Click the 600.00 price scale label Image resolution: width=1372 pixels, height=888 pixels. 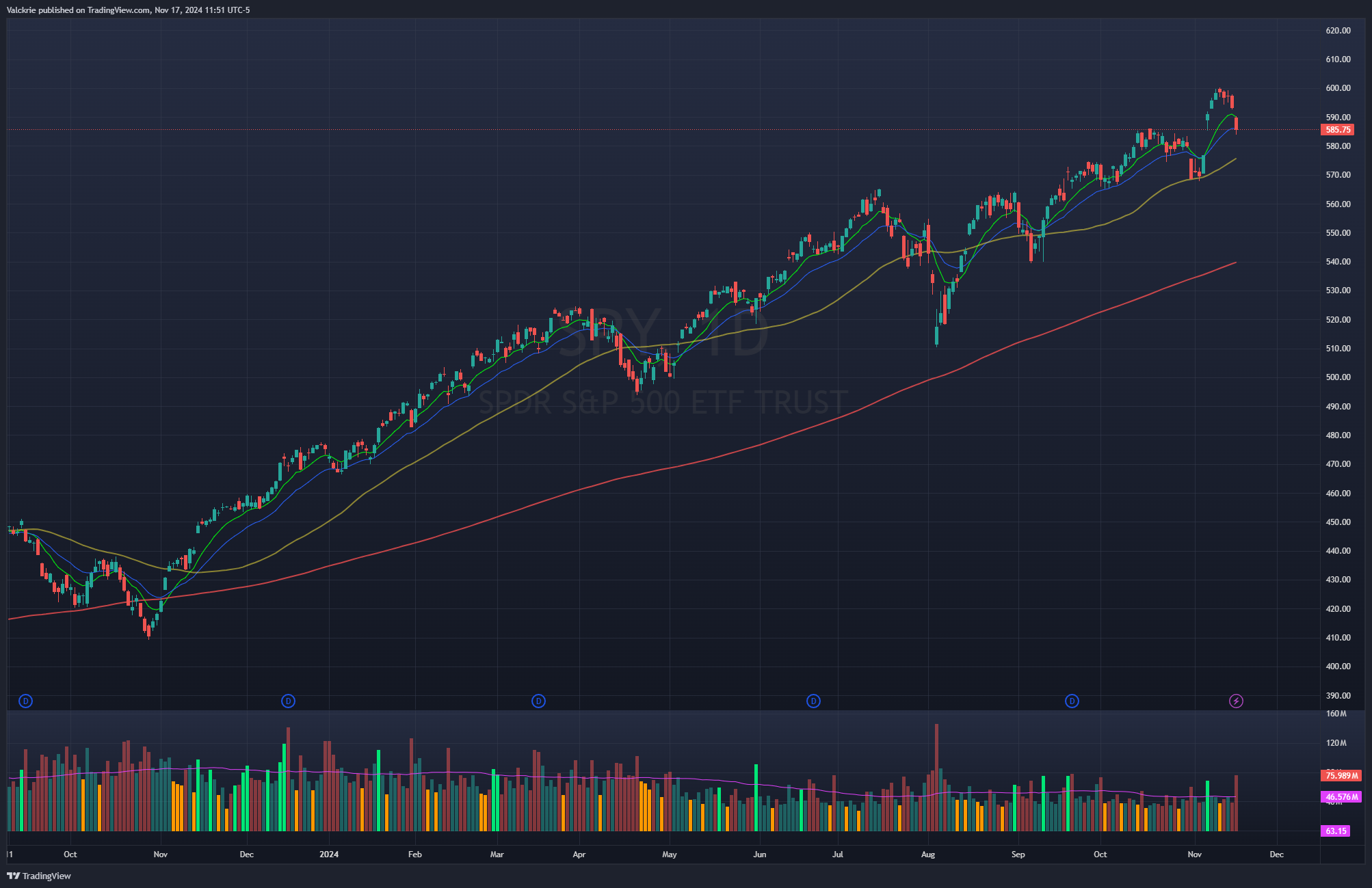point(1338,88)
